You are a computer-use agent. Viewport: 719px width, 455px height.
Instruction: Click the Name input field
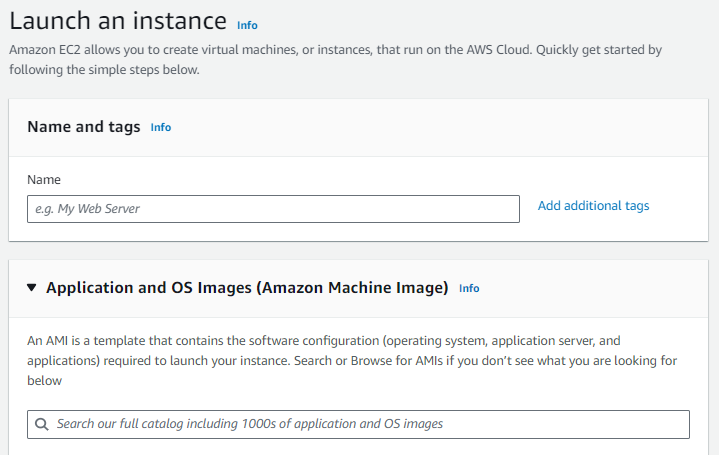pos(273,209)
